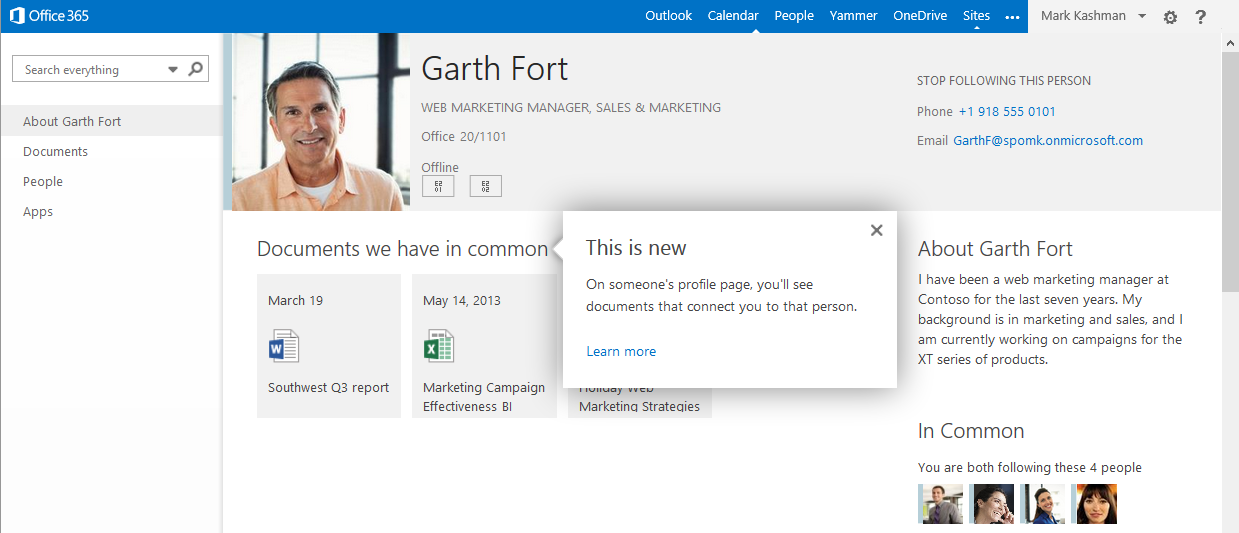Click Learn more in the popup
Image resolution: width=1239 pixels, height=533 pixels.
tap(621, 351)
